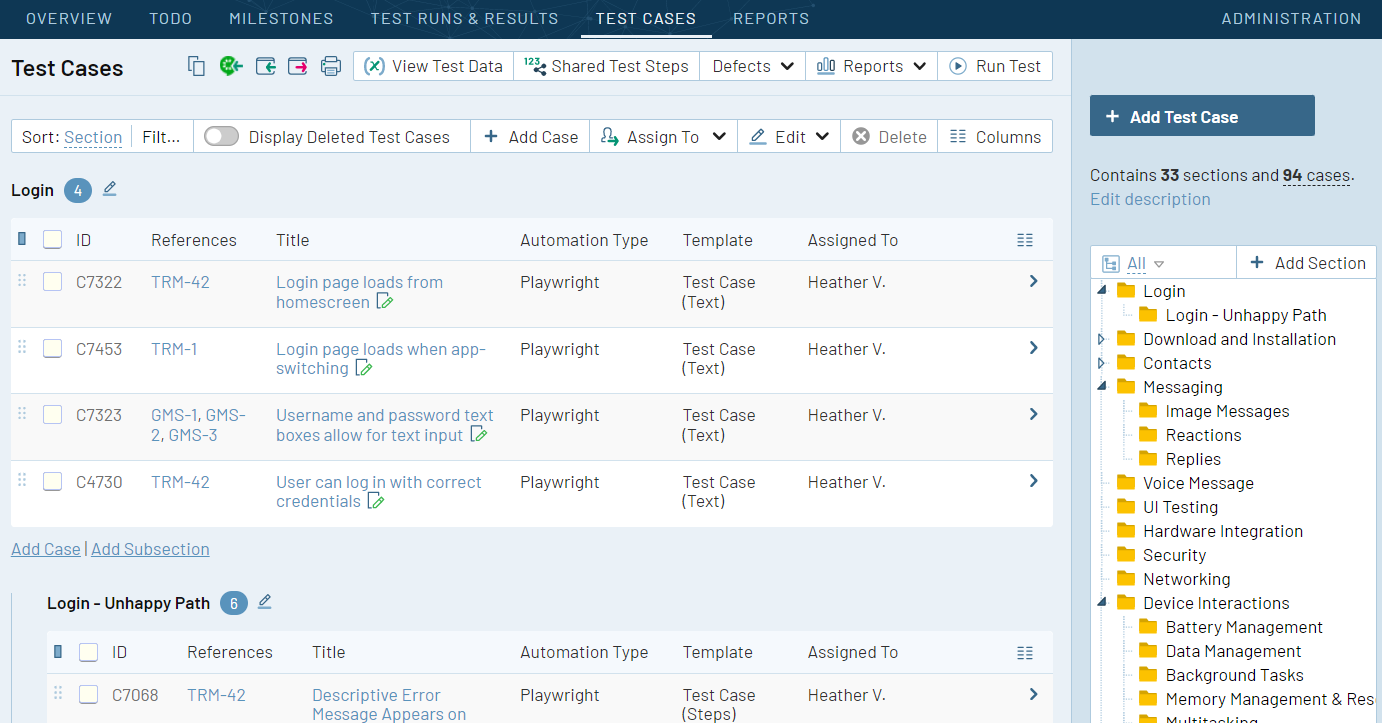Edit the Login section name via pencil icon

point(110,189)
